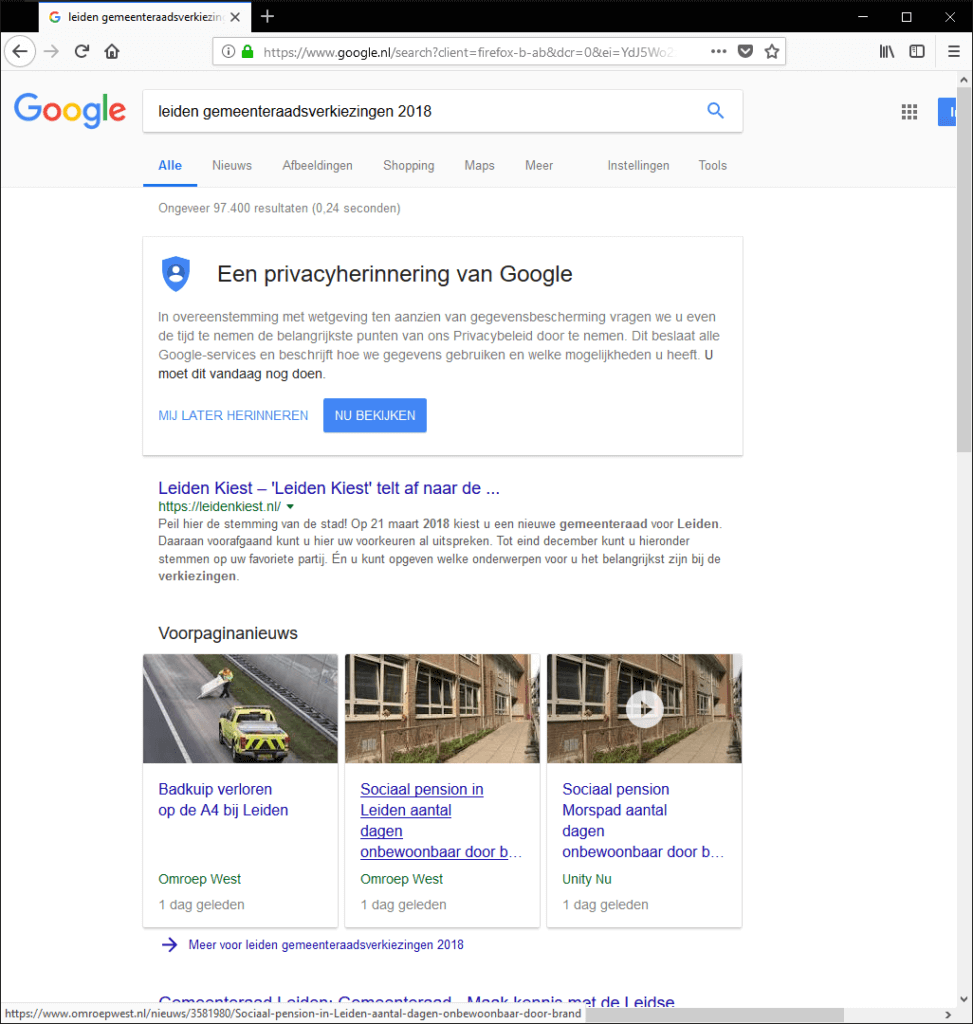973x1024 pixels.
Task: Click Meer voor leiden gemeenteraadsverkiezingen 2018
Action: (x=326, y=945)
